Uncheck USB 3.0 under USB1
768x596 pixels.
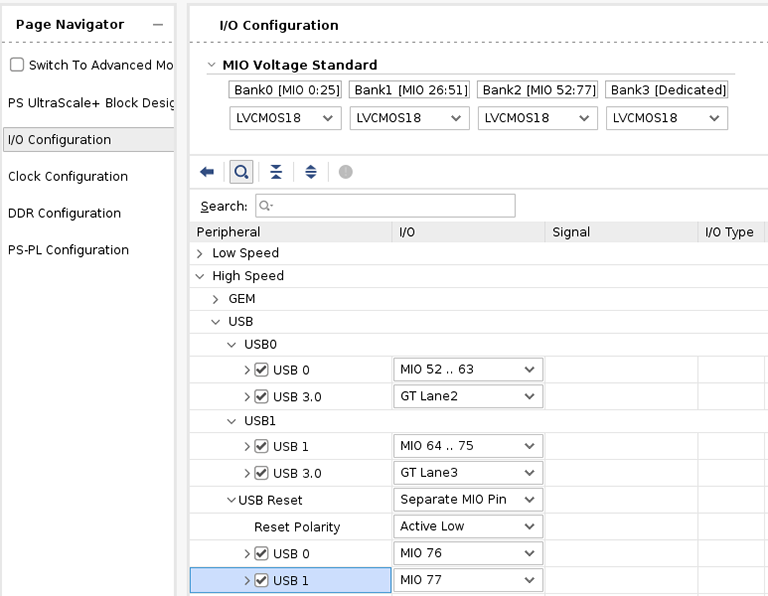click(262, 473)
